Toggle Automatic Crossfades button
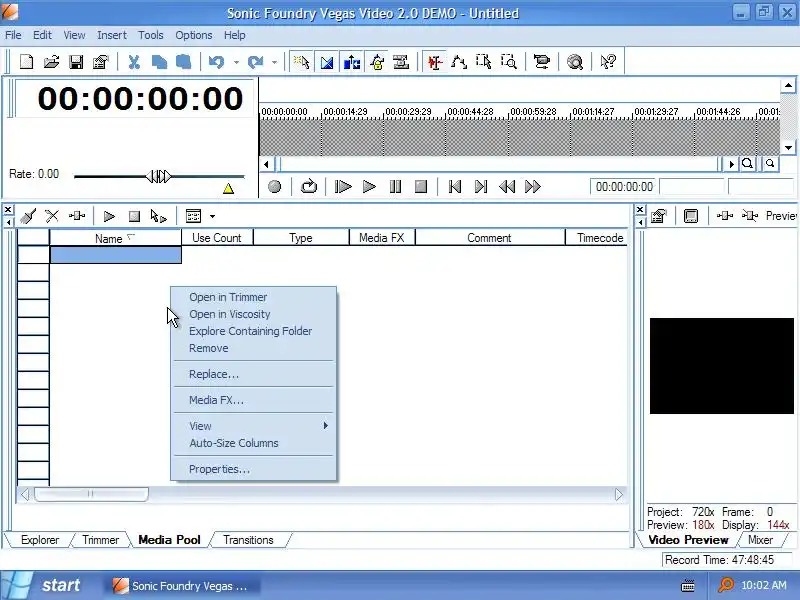The image size is (800, 600). (327, 62)
